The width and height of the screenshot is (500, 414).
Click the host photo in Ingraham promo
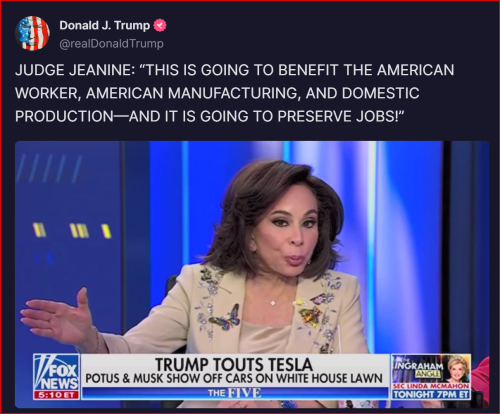(458, 369)
